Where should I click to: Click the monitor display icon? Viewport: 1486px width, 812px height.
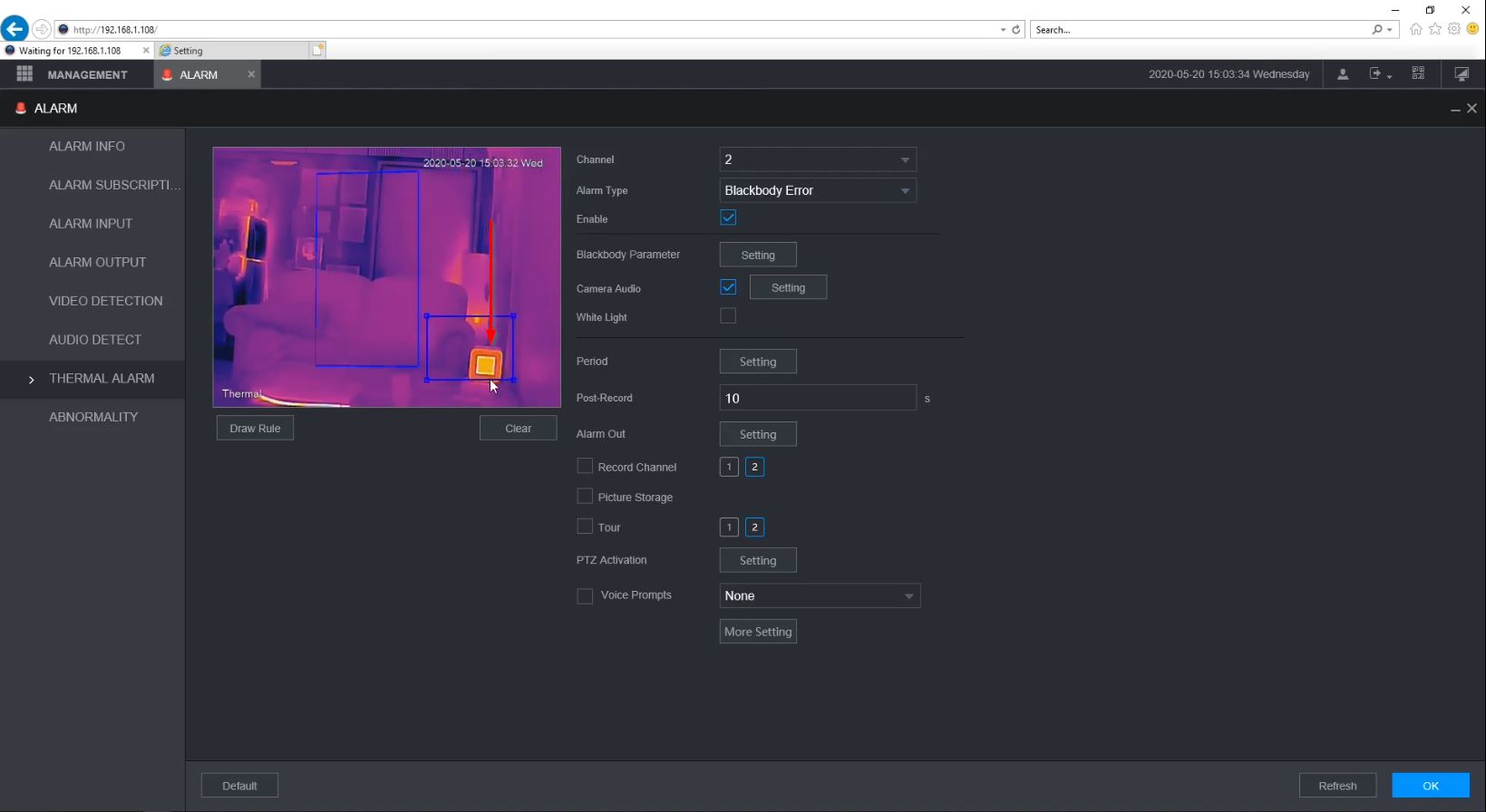(x=1462, y=74)
